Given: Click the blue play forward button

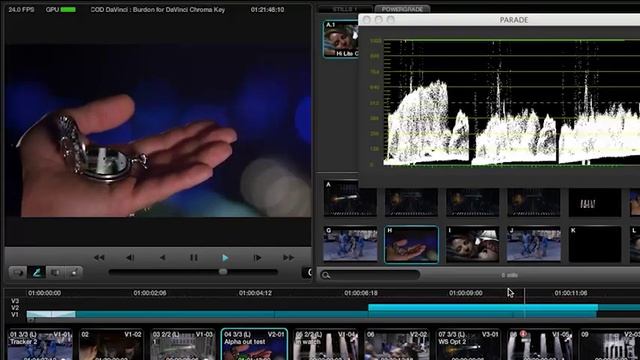Looking at the screenshot, I should 225,258.
